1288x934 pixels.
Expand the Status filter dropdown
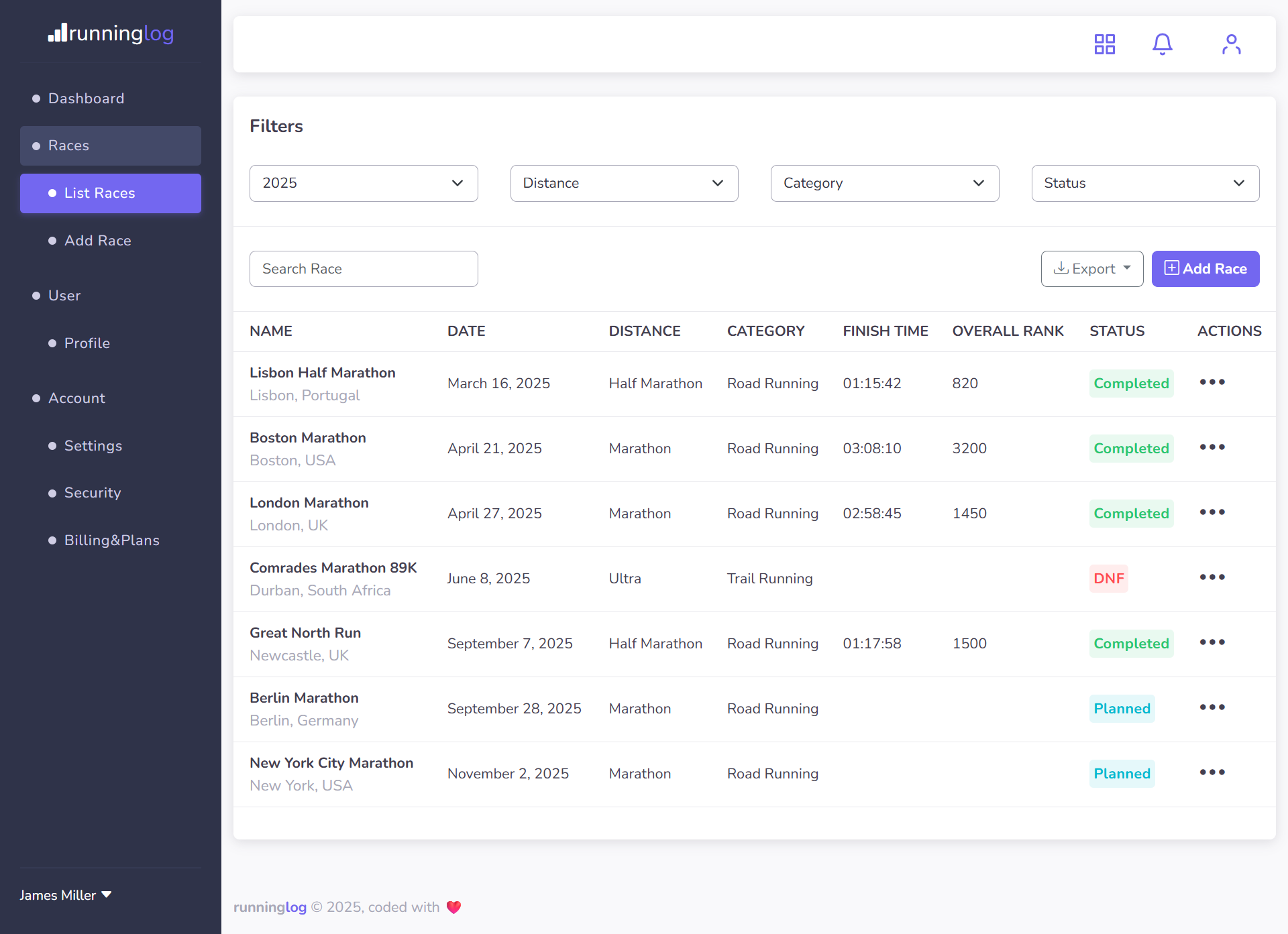click(1144, 183)
